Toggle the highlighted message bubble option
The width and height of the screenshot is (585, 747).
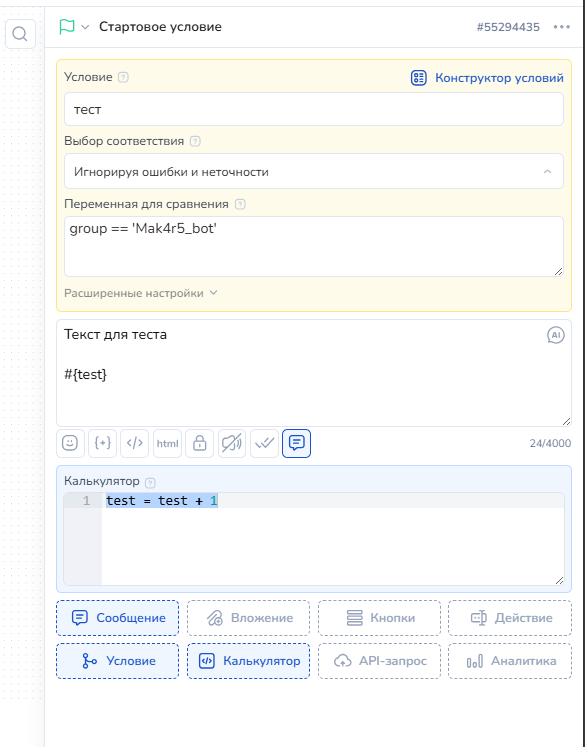pos(296,443)
